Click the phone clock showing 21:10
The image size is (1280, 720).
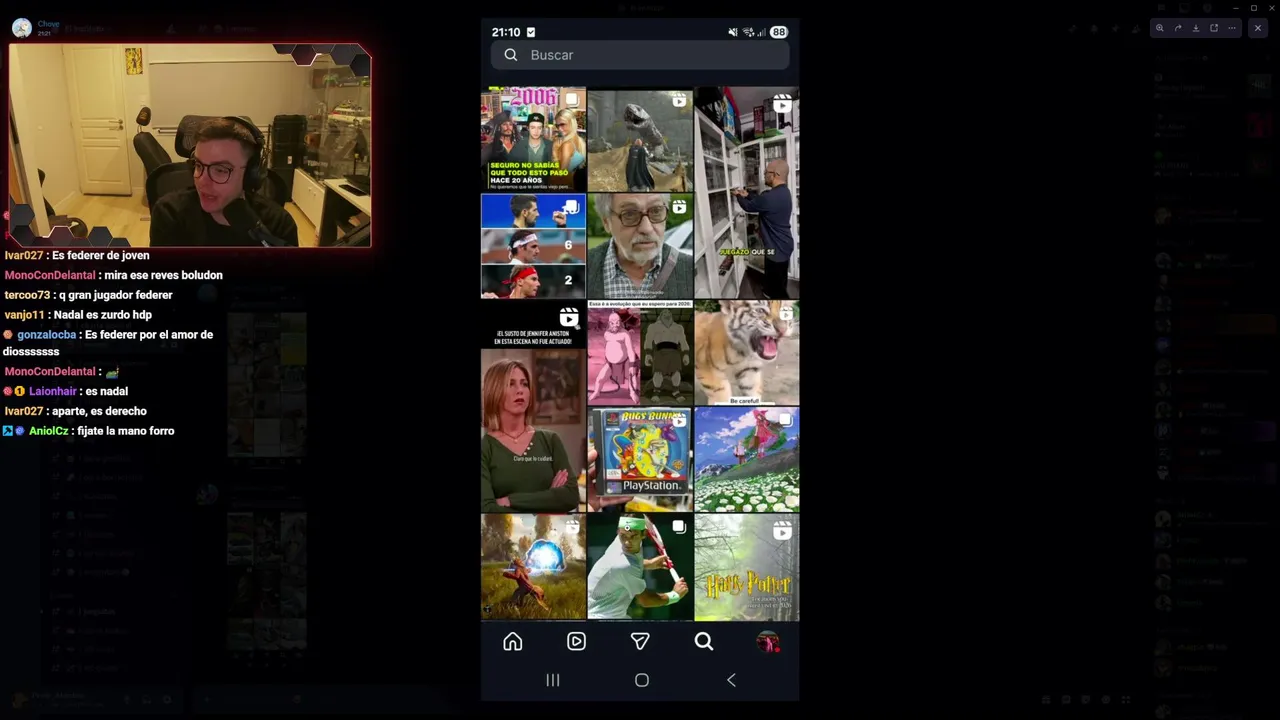506,32
